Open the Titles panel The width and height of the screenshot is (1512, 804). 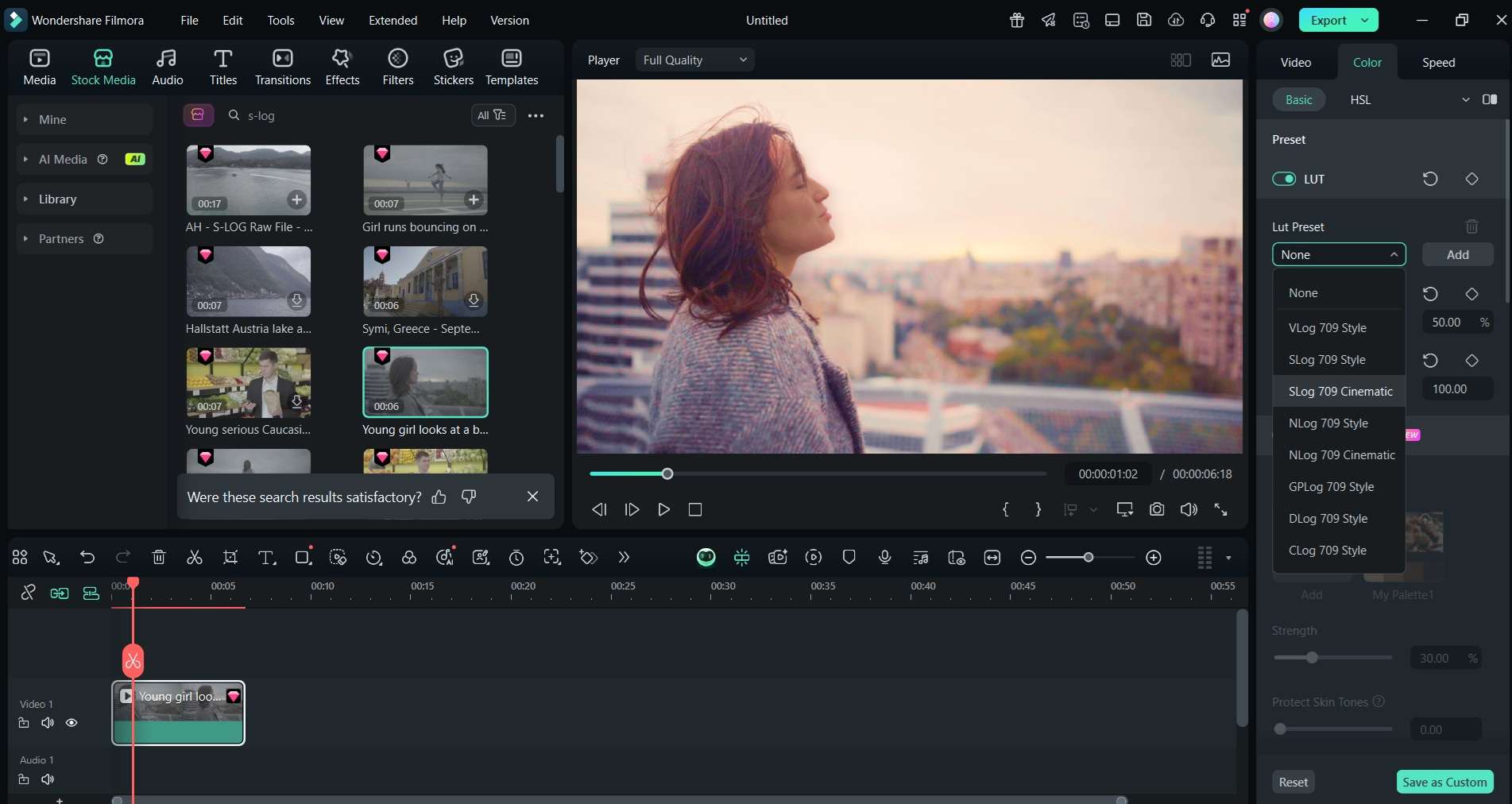pyautogui.click(x=222, y=67)
